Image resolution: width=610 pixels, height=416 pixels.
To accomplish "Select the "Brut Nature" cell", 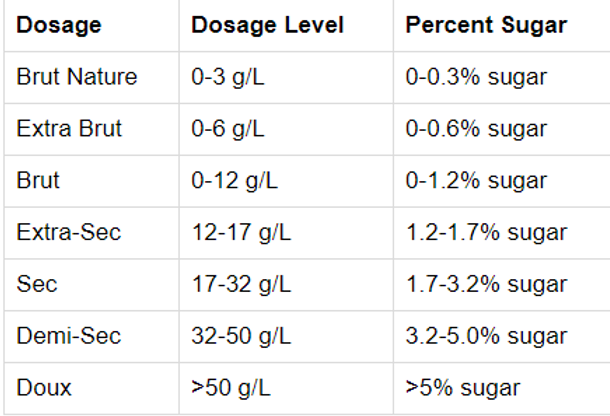I will (77, 77).
